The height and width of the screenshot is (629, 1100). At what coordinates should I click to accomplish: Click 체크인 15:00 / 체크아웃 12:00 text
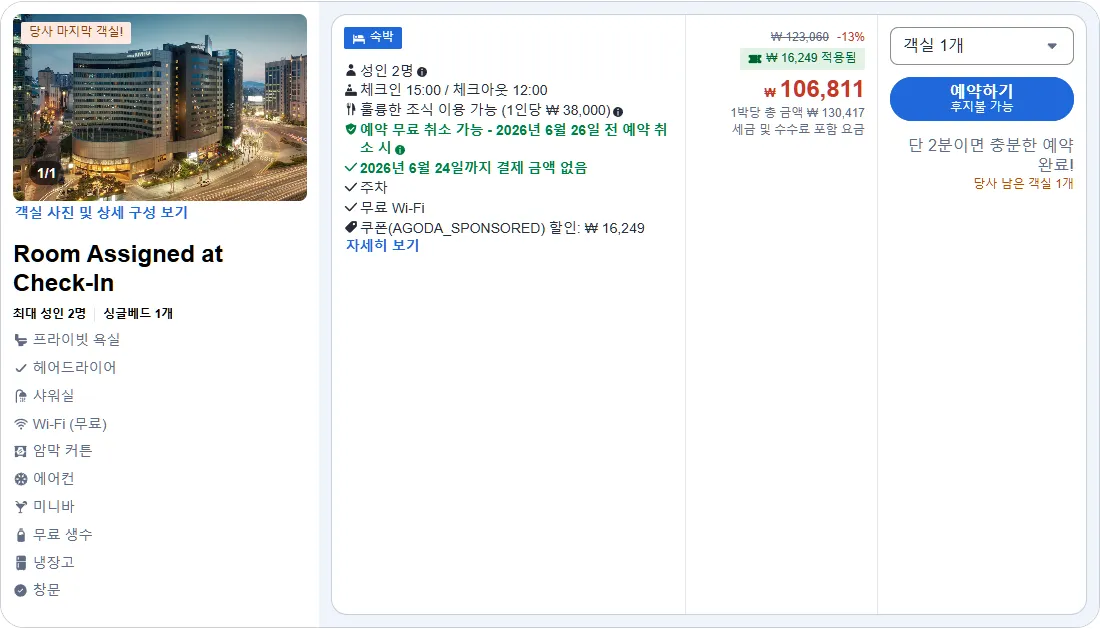click(453, 90)
